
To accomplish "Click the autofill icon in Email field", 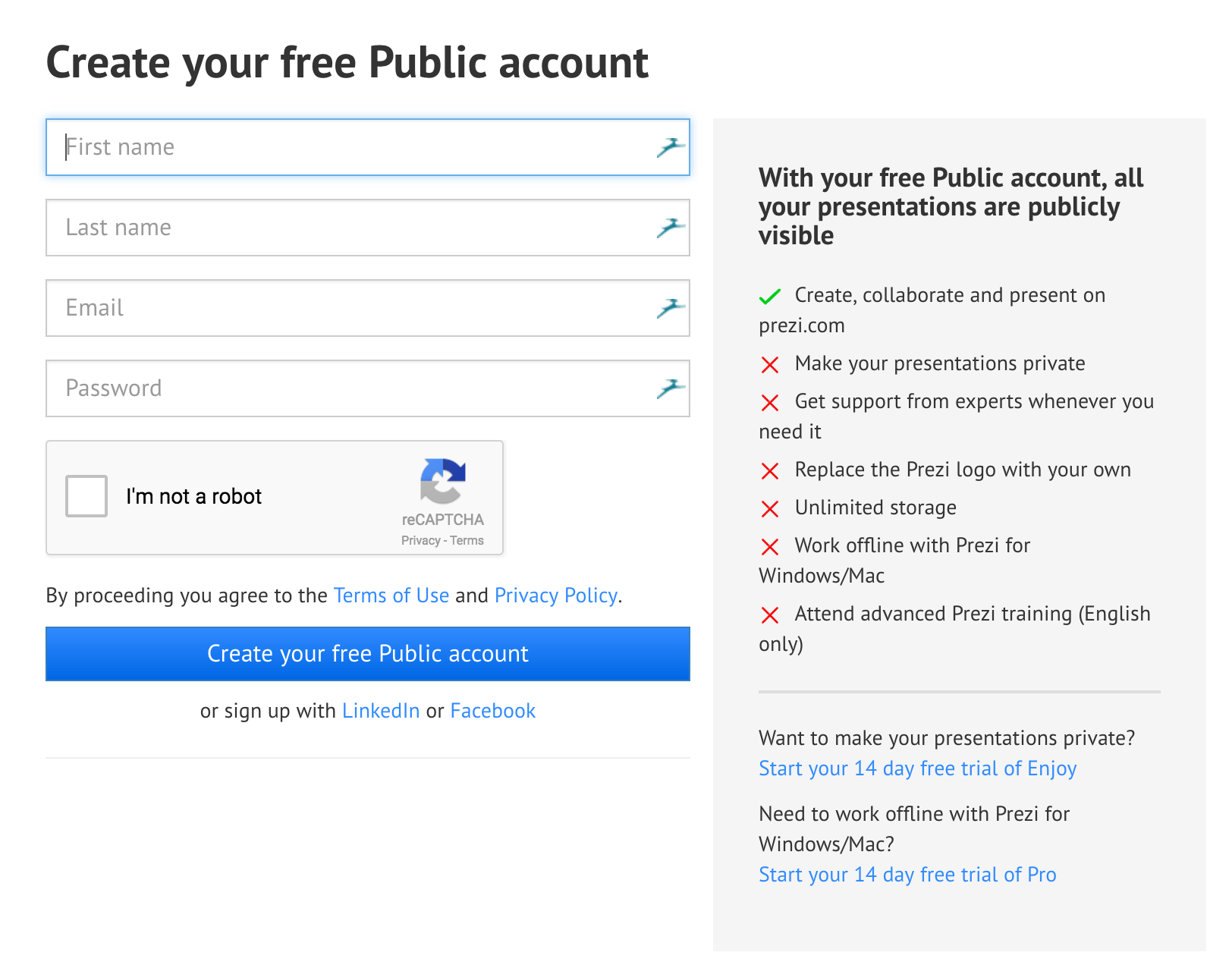I will (x=671, y=308).
